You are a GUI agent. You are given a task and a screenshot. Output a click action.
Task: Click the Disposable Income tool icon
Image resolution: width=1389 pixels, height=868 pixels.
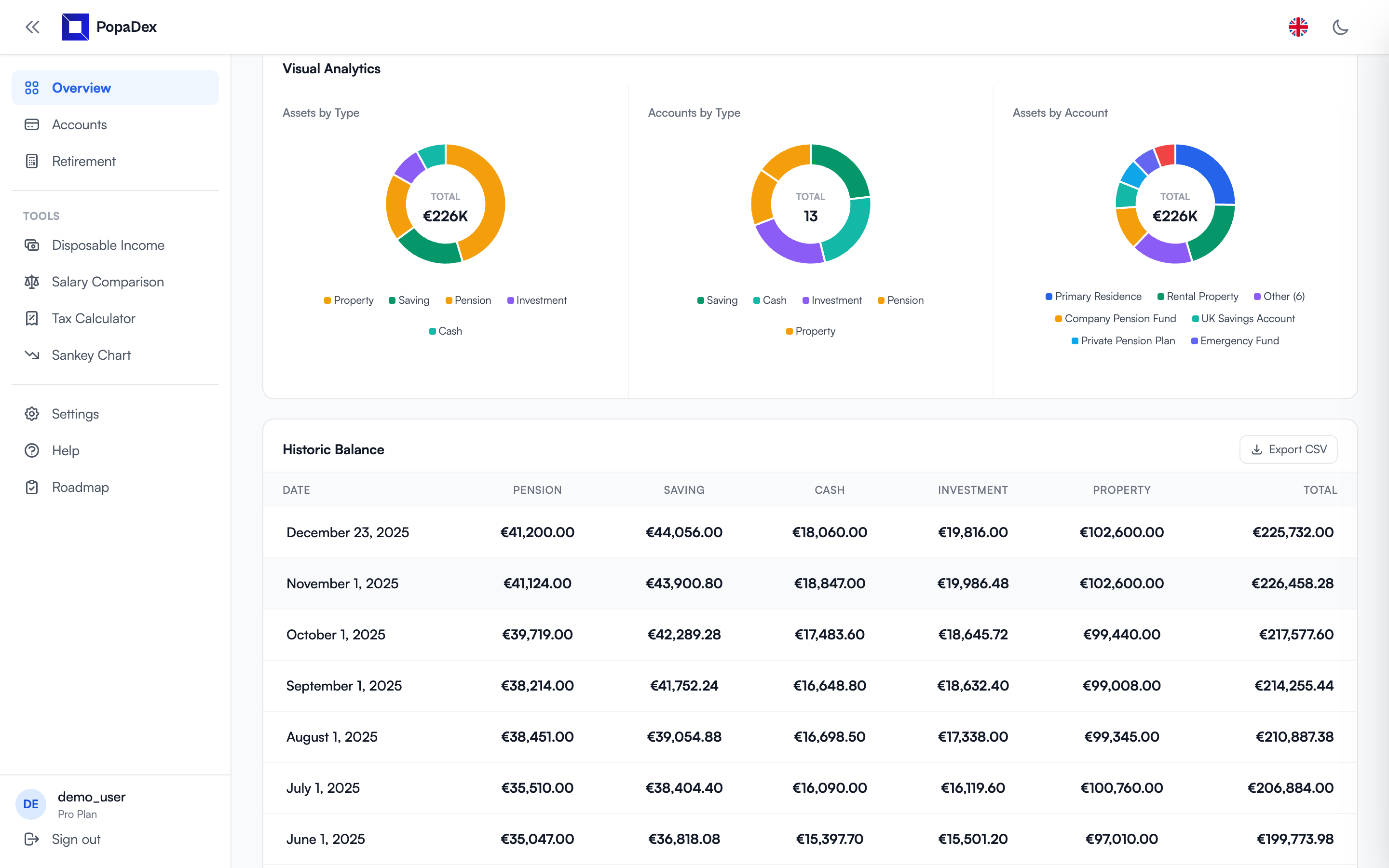click(32, 245)
